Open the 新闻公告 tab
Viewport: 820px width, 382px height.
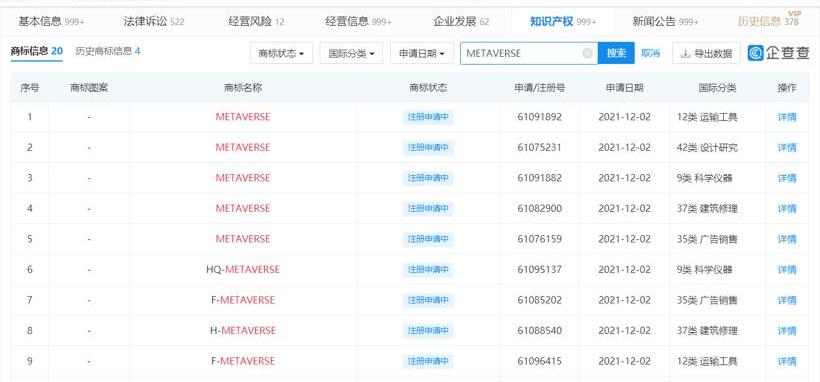(665, 22)
